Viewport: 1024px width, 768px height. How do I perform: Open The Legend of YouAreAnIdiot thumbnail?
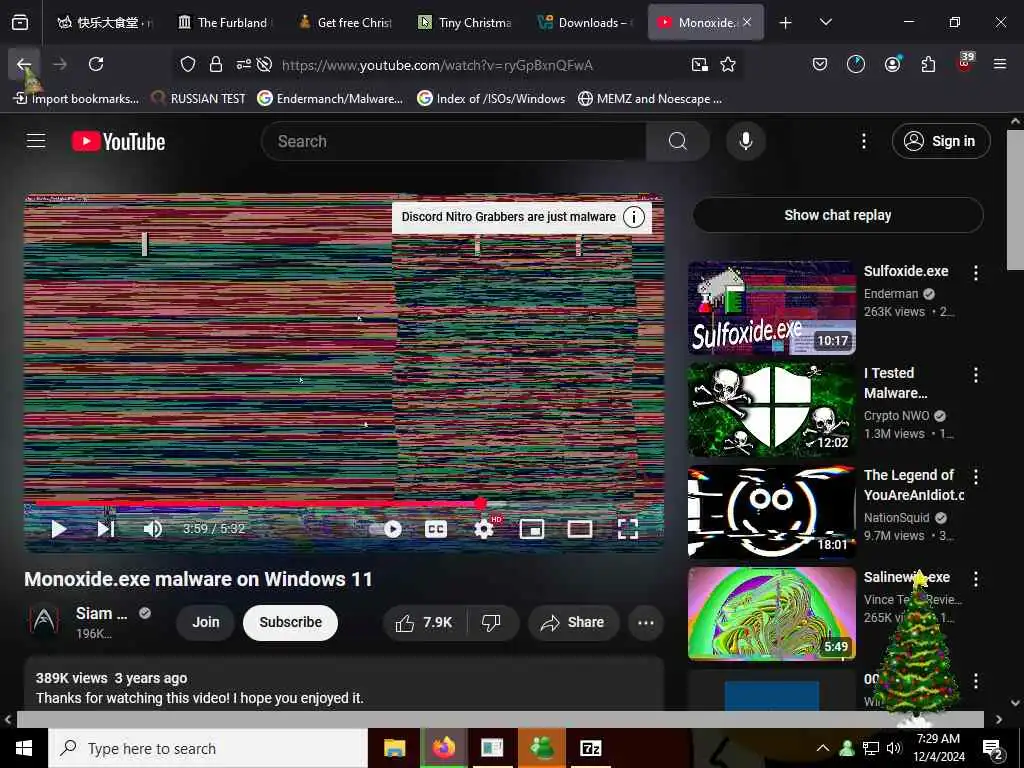[x=771, y=512]
